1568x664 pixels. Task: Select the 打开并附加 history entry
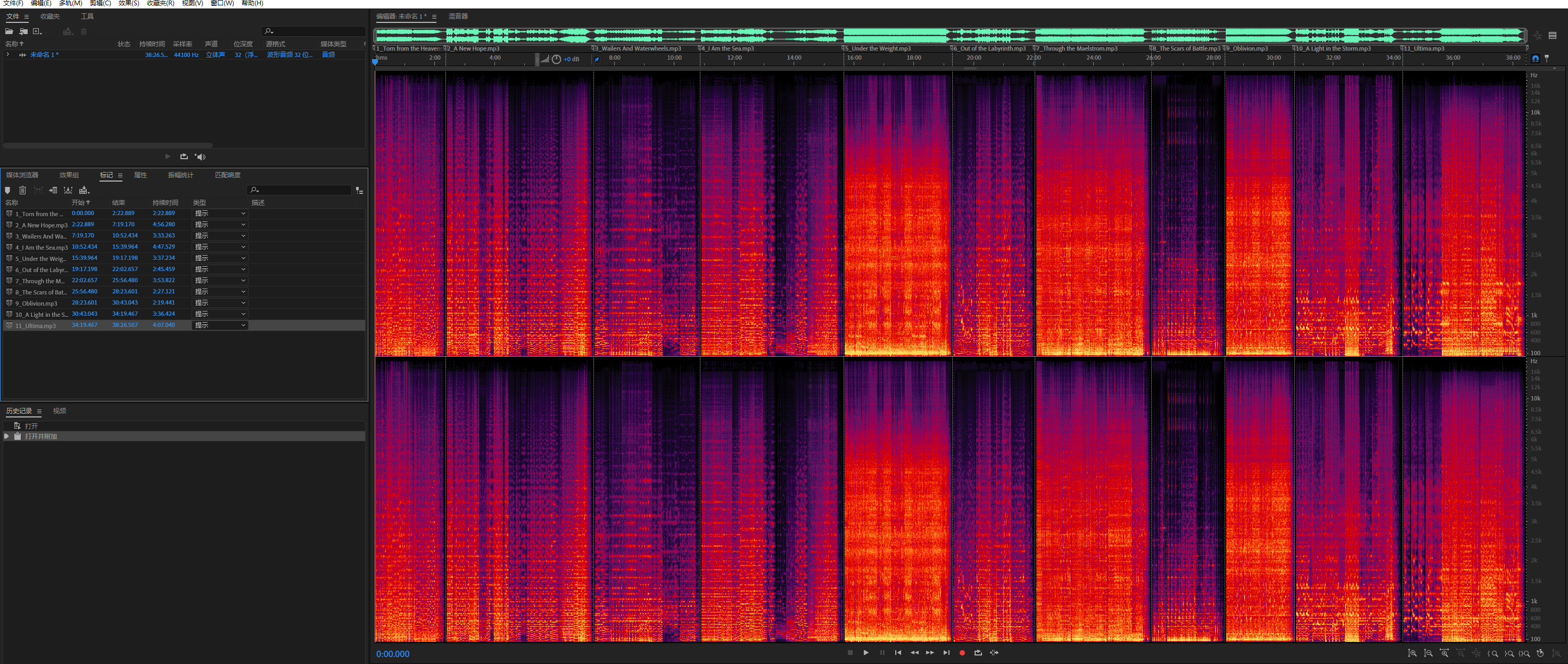point(41,436)
